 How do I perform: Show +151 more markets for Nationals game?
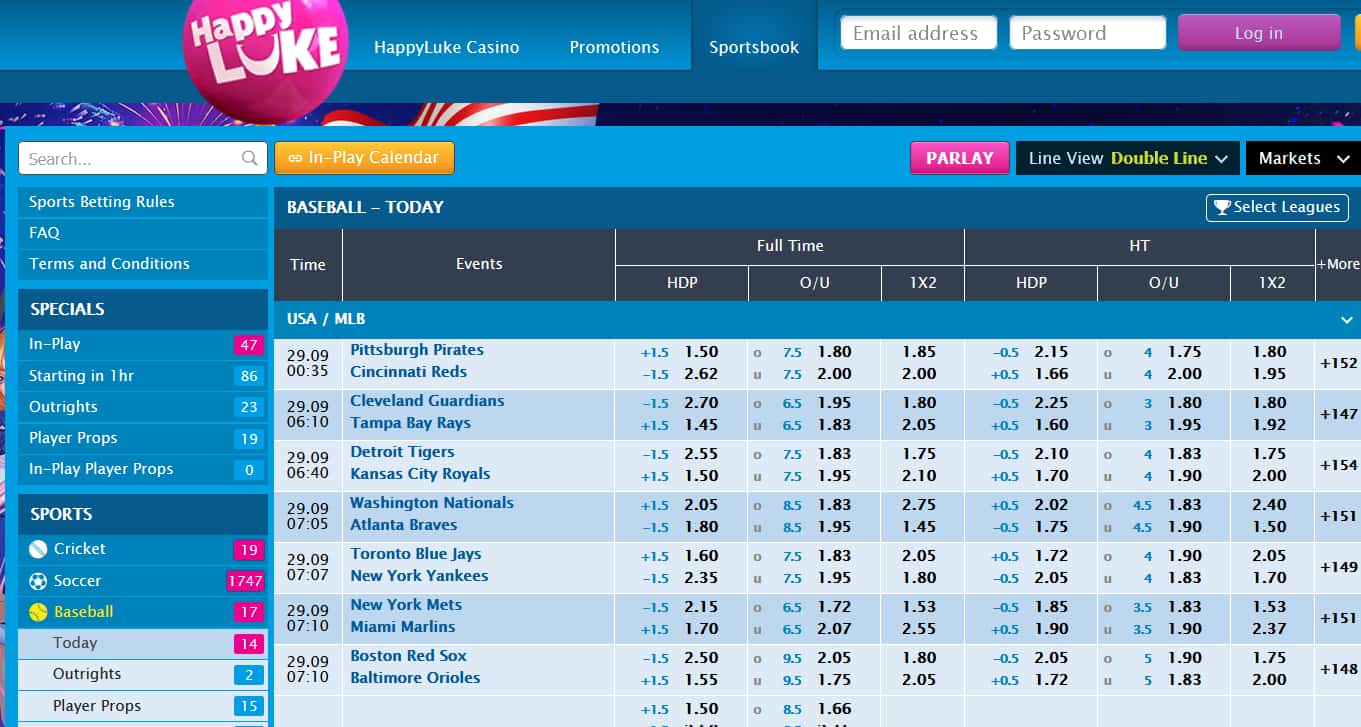1338,516
